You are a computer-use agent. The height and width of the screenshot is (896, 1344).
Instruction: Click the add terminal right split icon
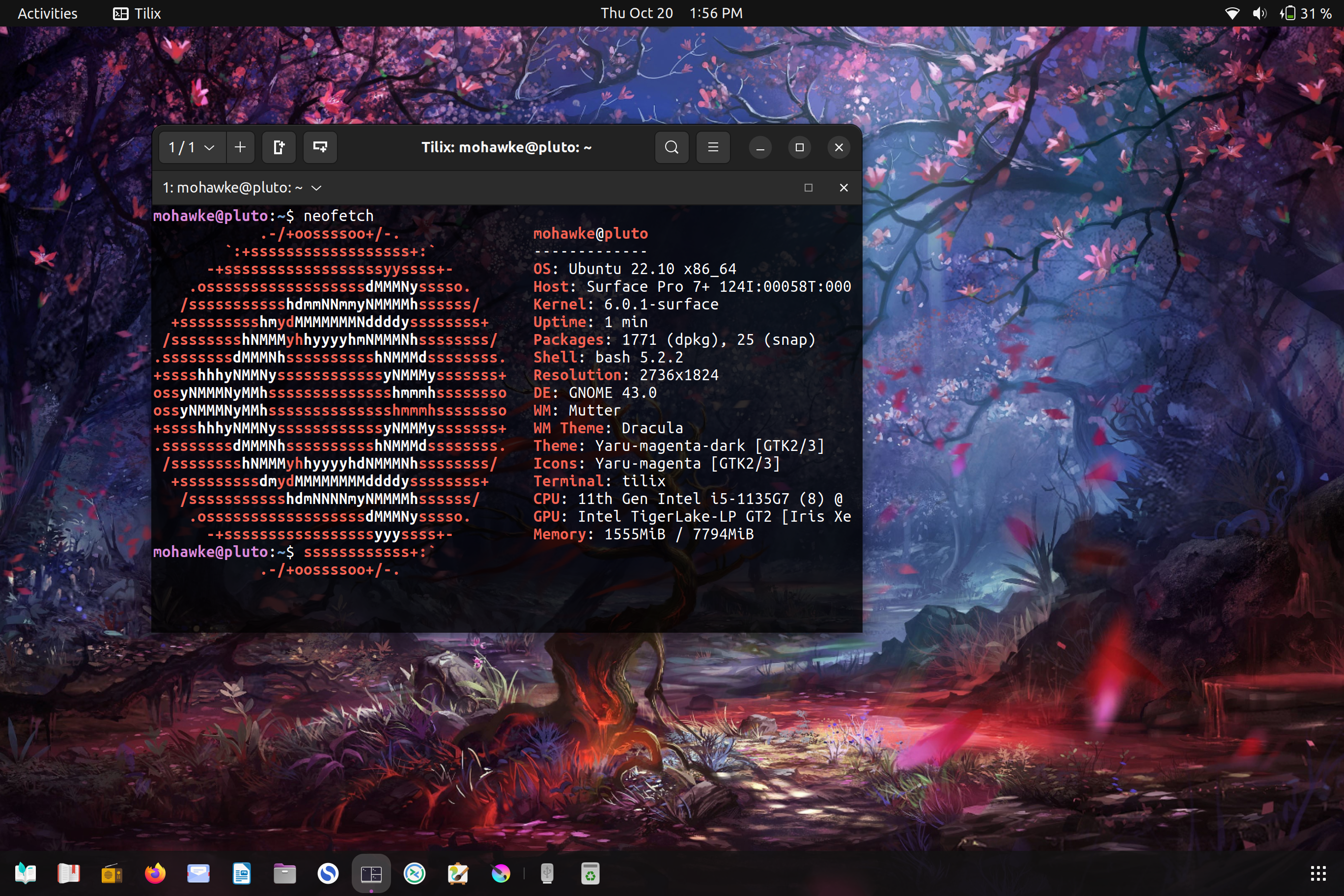(279, 147)
